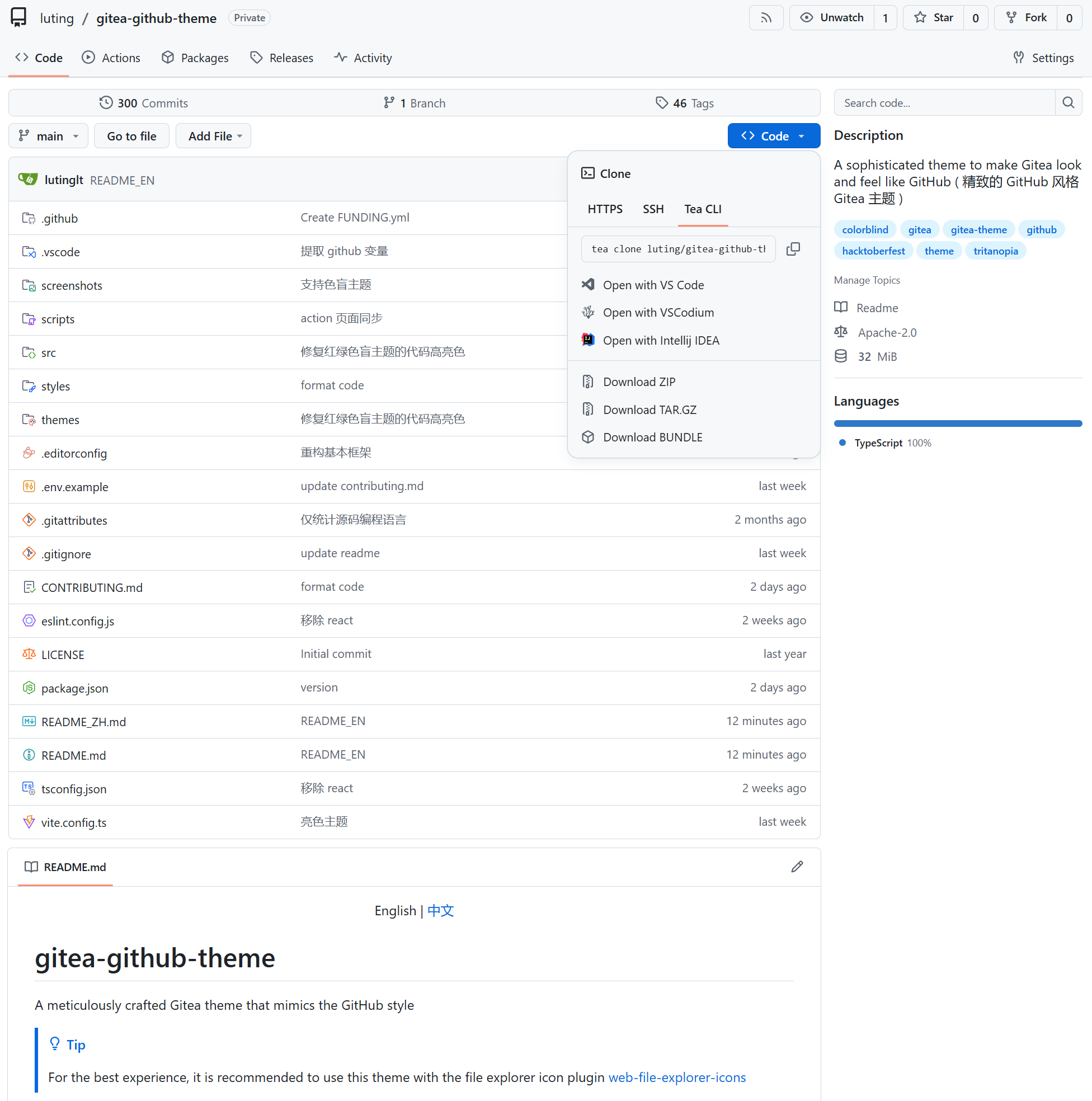Image resolution: width=1092 pixels, height=1101 pixels.
Task: Click the README edit pencil icon
Action: [x=797, y=867]
